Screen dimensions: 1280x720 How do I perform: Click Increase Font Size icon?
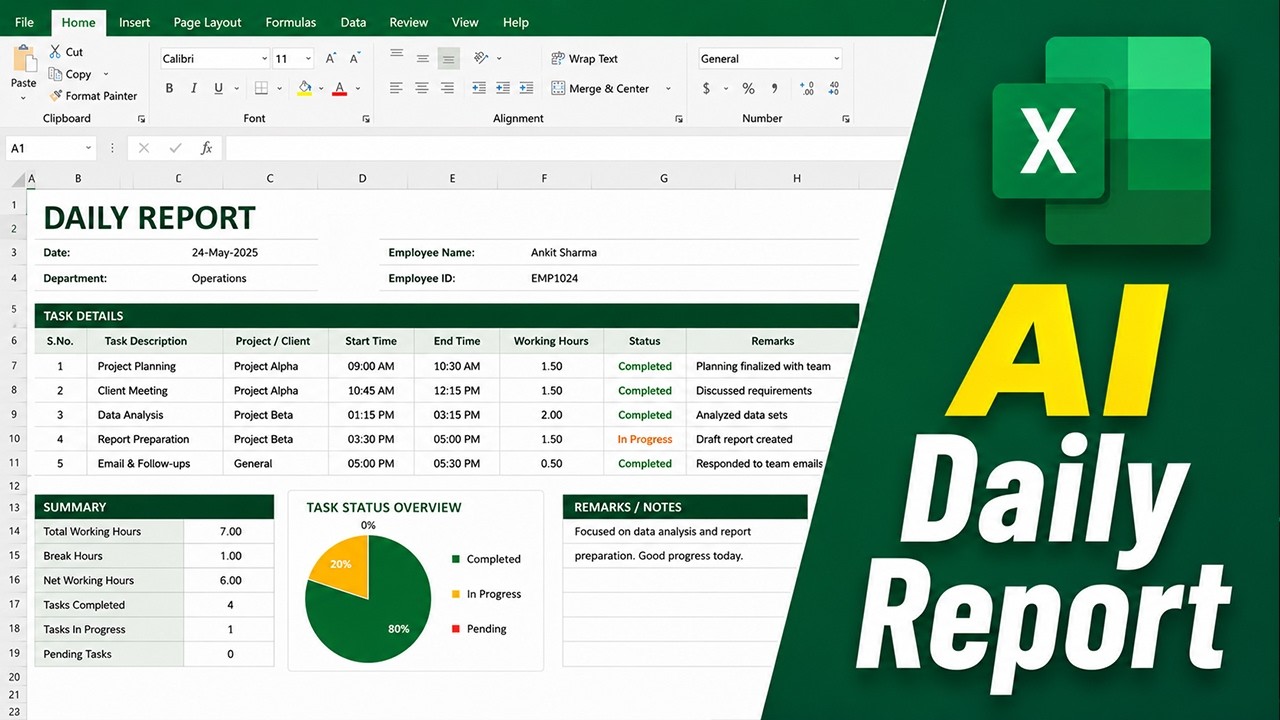point(332,59)
